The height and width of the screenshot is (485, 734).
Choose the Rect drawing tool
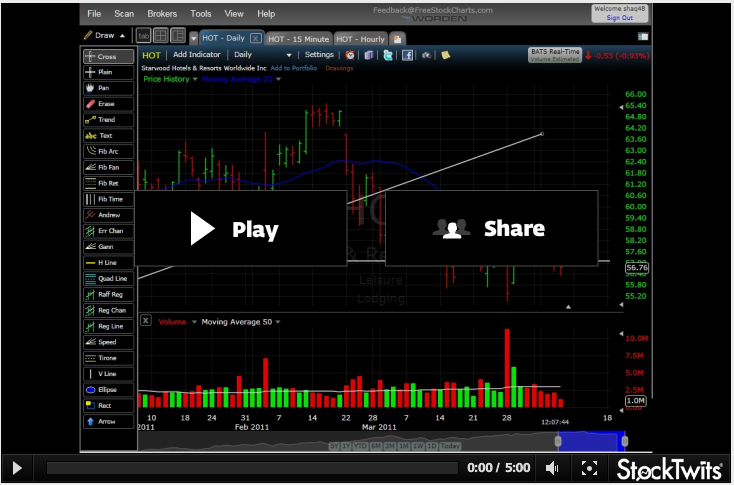[x=109, y=406]
